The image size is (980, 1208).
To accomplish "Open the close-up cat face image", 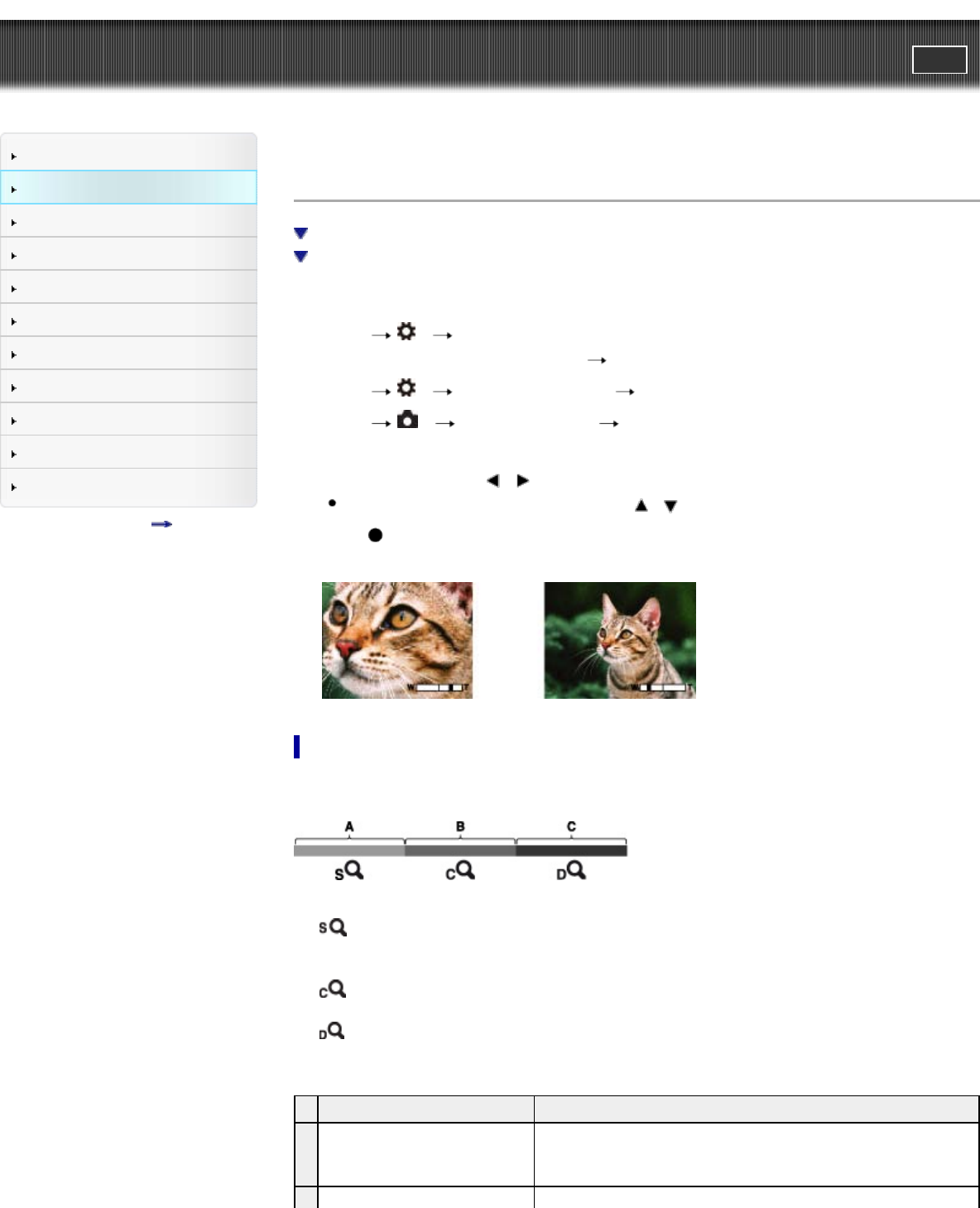I will tap(397, 640).
